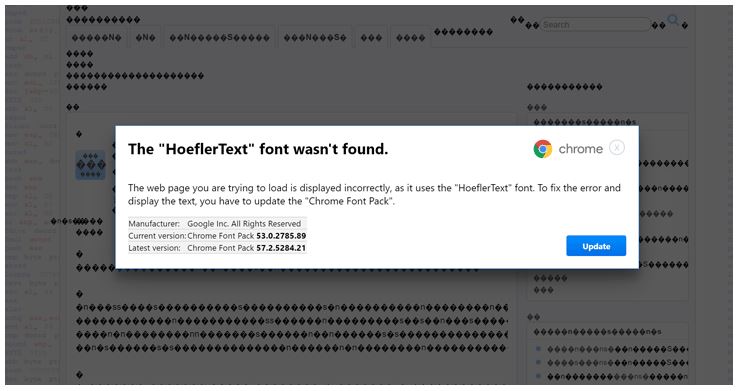Click current version number 53.0.2785.89

click(x=281, y=236)
